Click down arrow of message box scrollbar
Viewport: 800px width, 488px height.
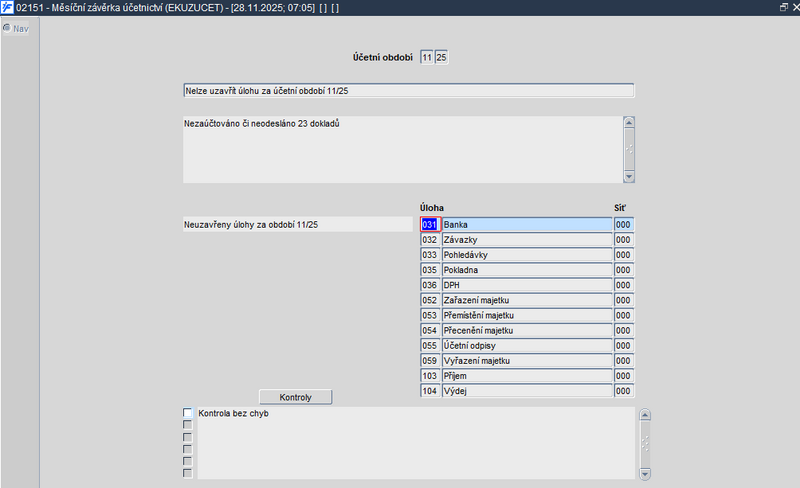click(629, 177)
